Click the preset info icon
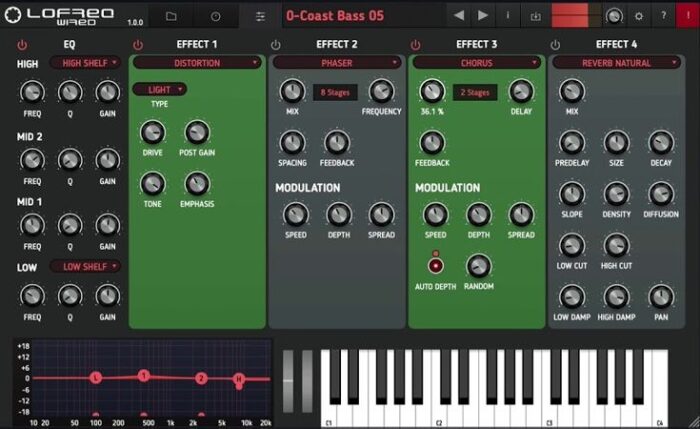This screenshot has width=700, height=429. [x=508, y=16]
